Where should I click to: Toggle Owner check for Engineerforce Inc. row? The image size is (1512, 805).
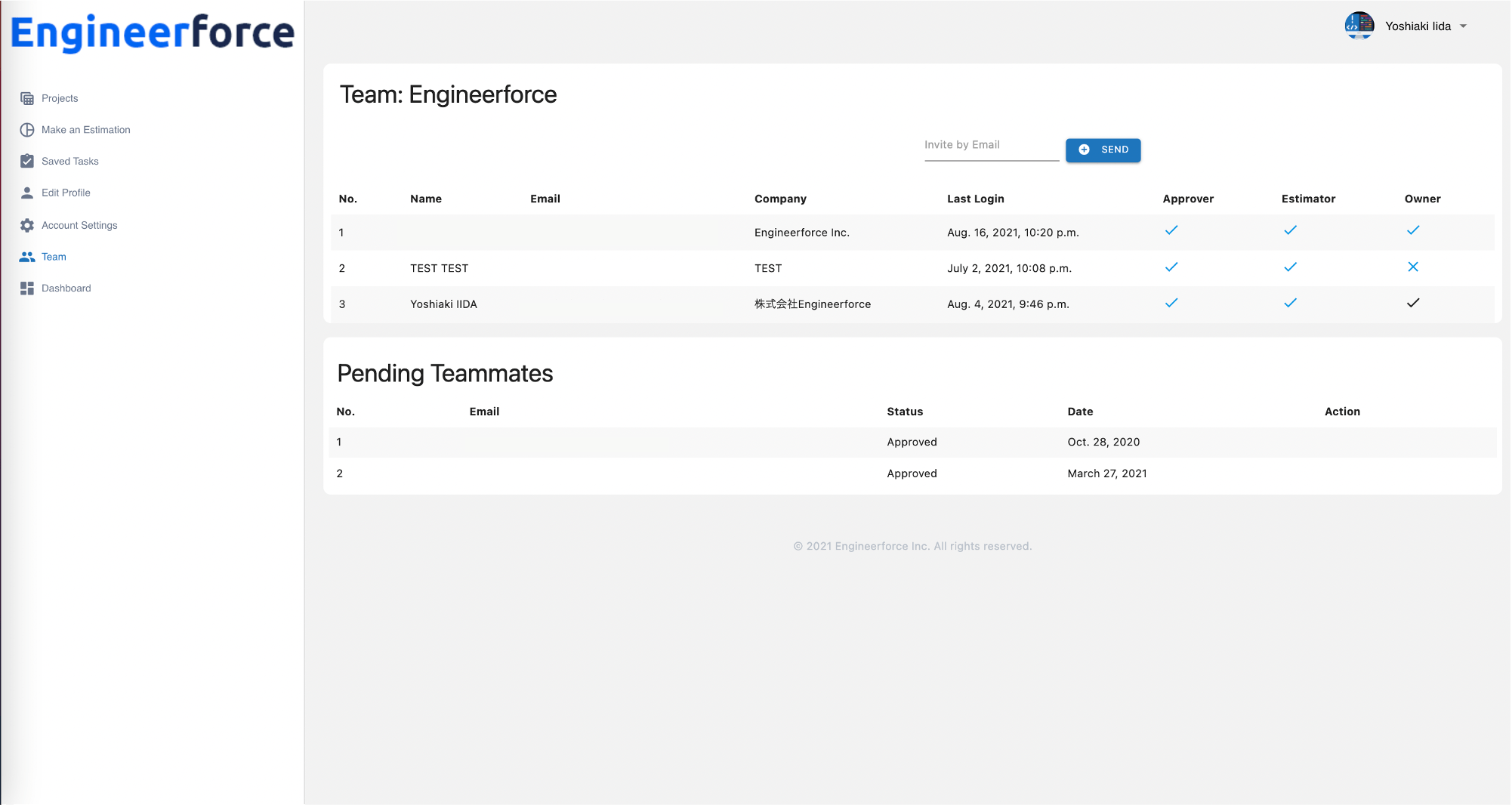[x=1412, y=230]
